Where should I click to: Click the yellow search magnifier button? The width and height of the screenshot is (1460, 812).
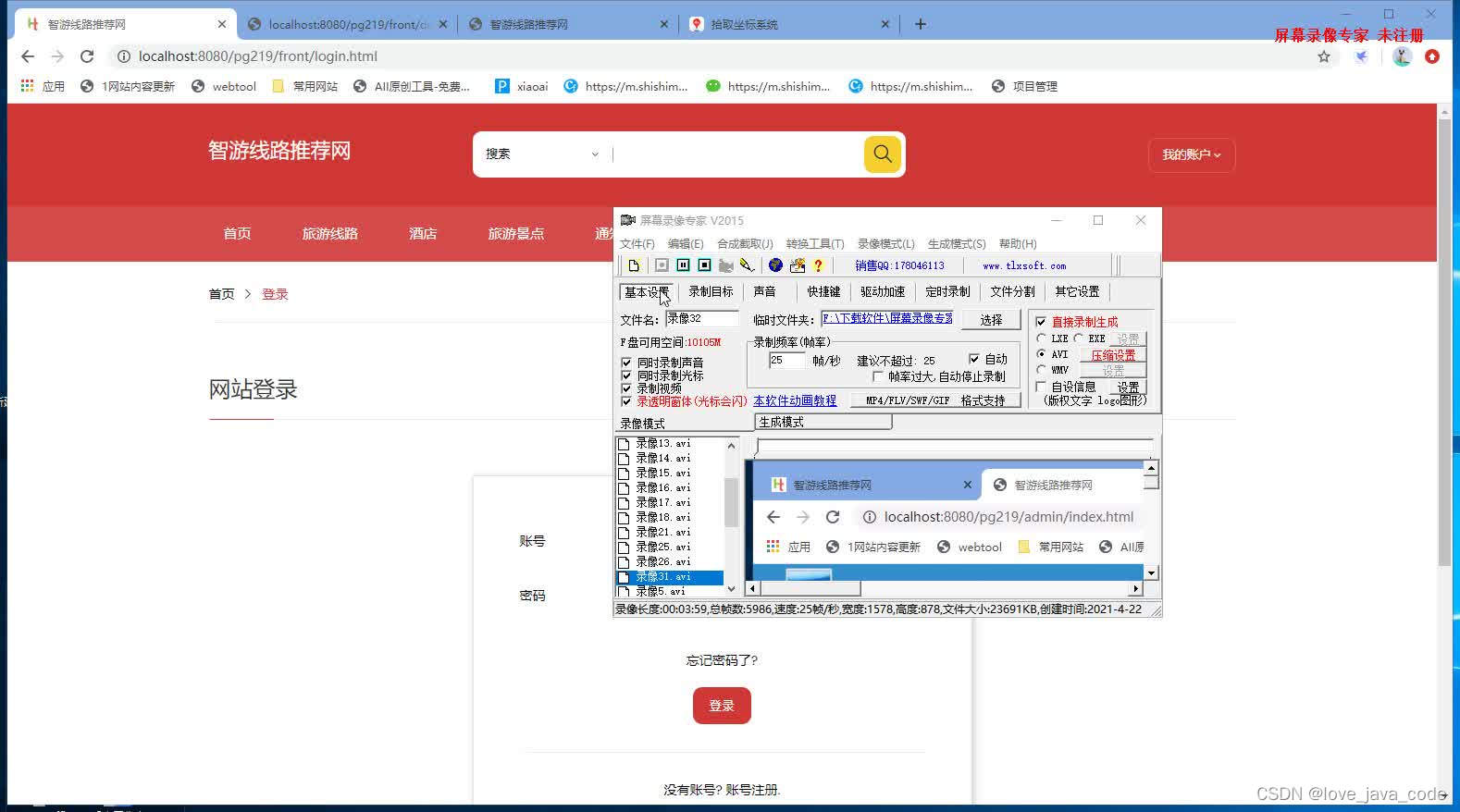(883, 154)
